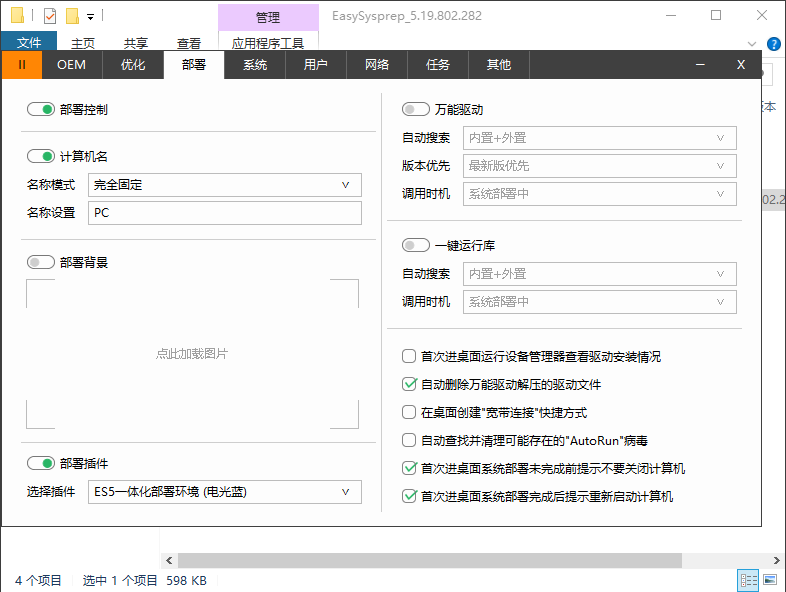
Task: Click the blue help question mark icon
Action: coord(773,43)
